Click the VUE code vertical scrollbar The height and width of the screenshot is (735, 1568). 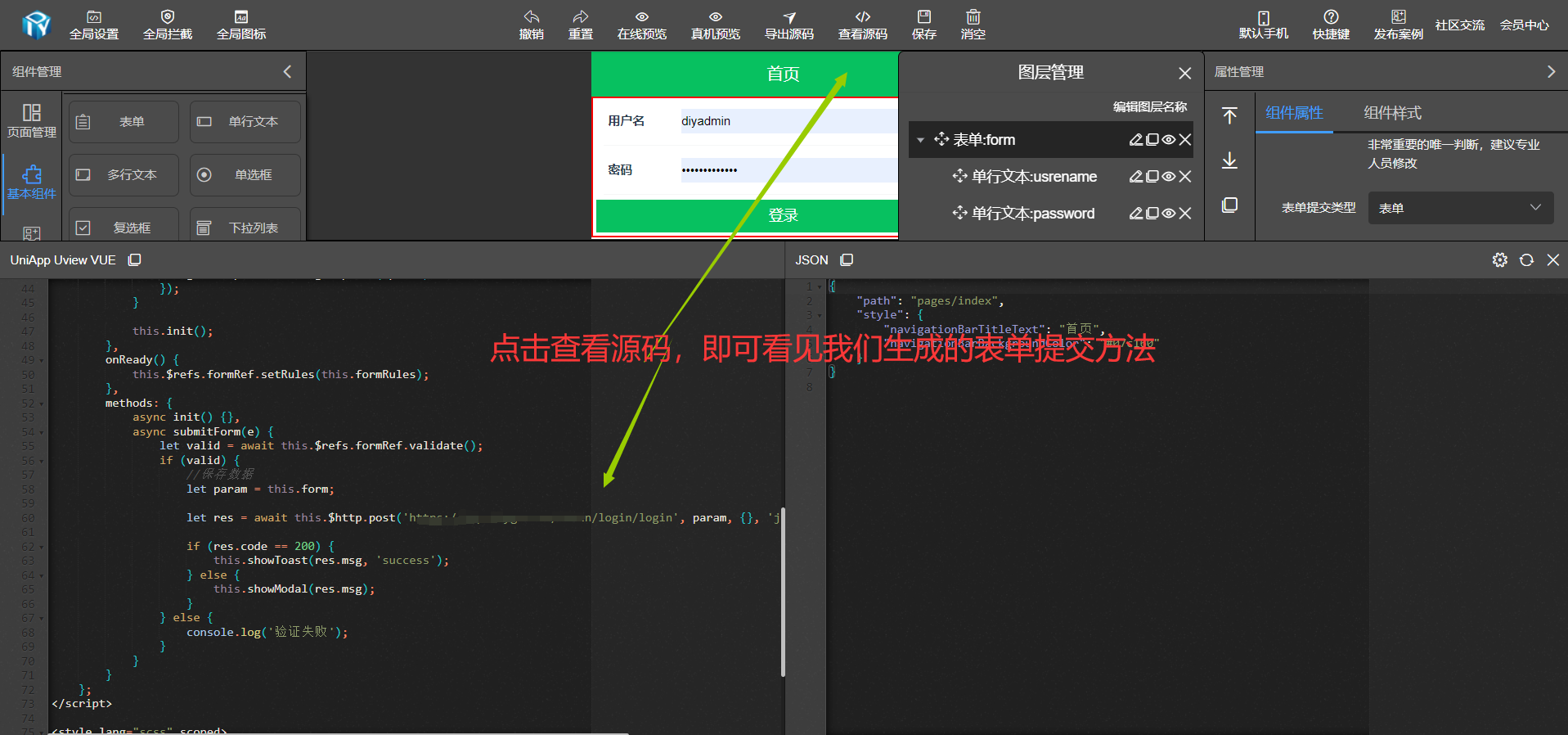coord(783,592)
